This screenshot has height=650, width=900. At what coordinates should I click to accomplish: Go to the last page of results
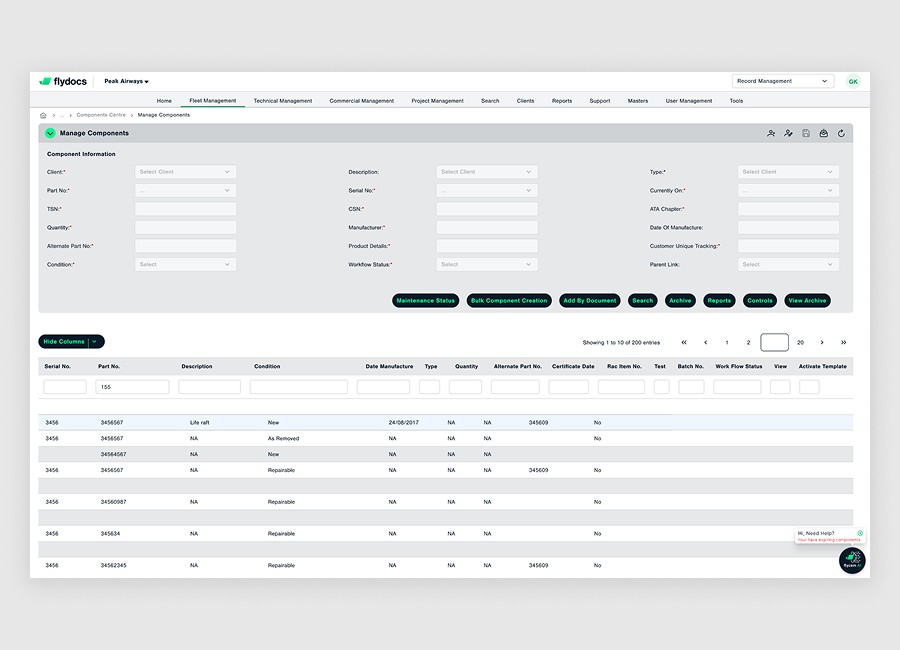pyautogui.click(x=843, y=342)
